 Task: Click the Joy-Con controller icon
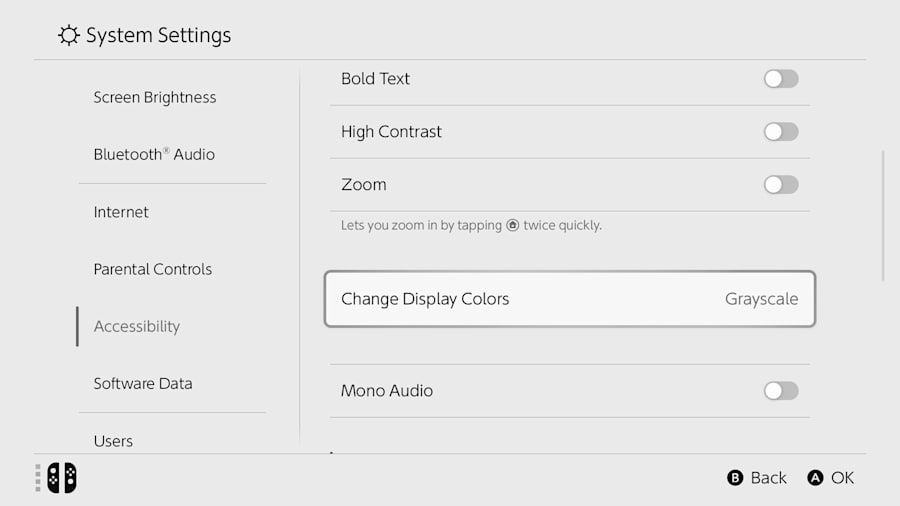[61, 478]
